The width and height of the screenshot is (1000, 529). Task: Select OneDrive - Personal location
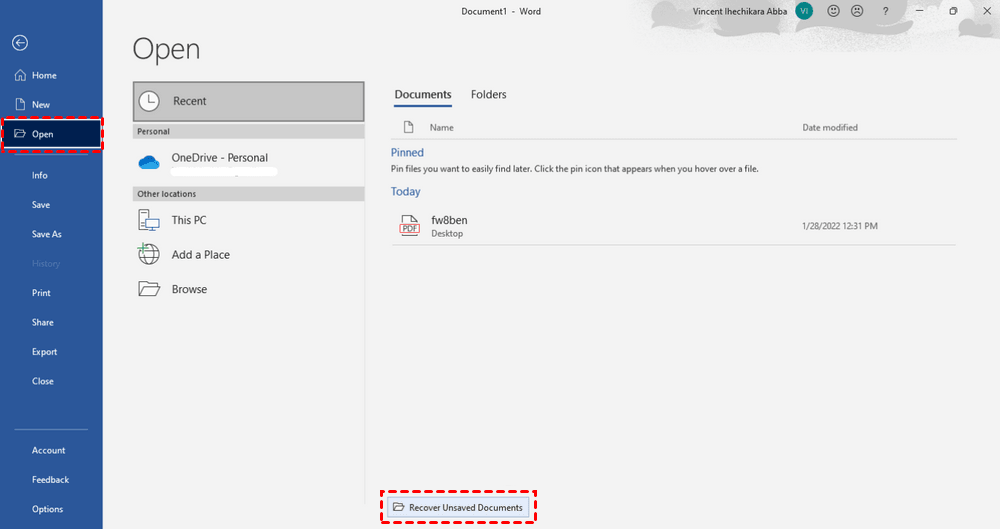[x=249, y=163]
